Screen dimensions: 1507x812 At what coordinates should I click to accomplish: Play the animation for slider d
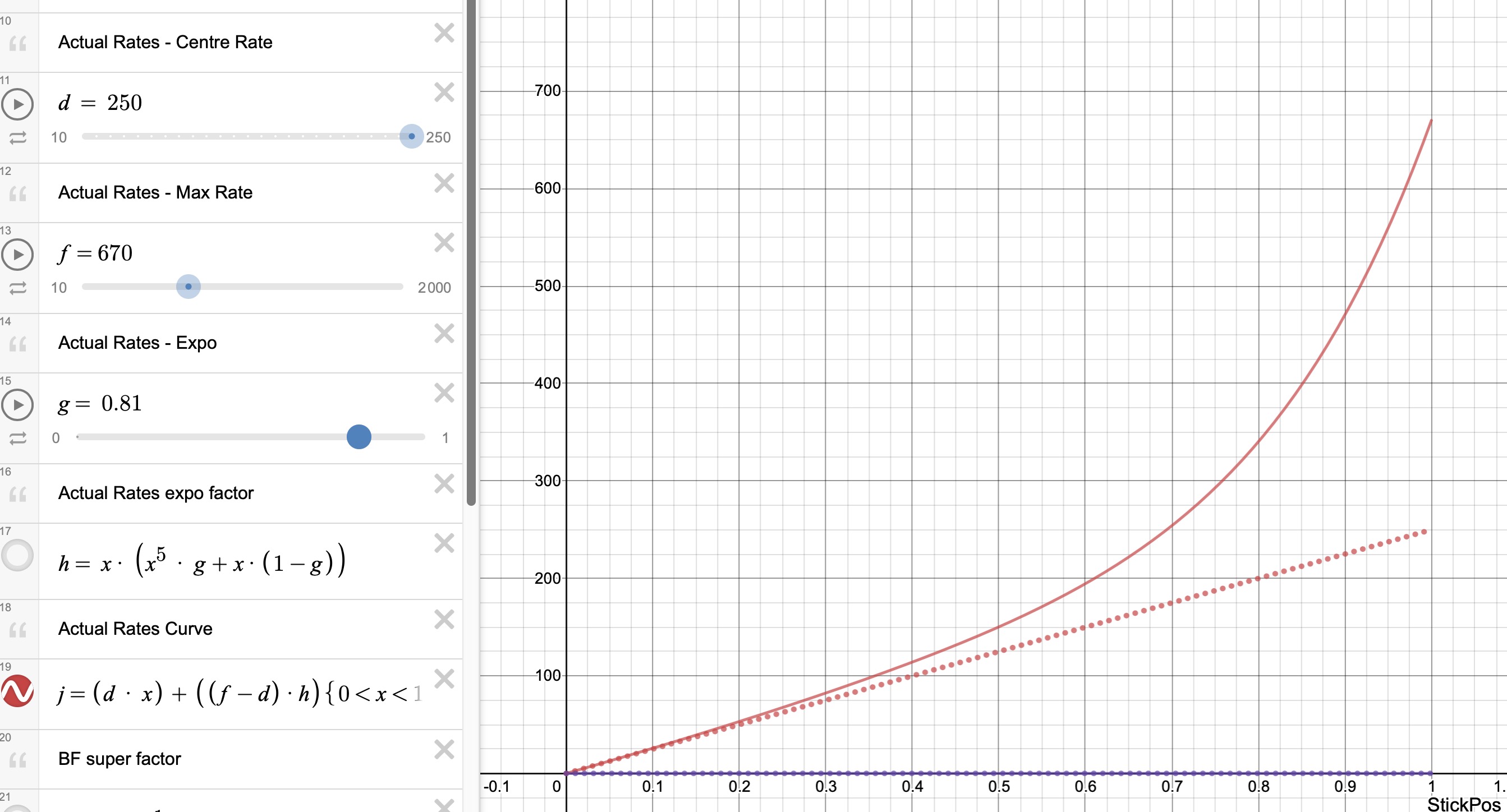click(18, 104)
